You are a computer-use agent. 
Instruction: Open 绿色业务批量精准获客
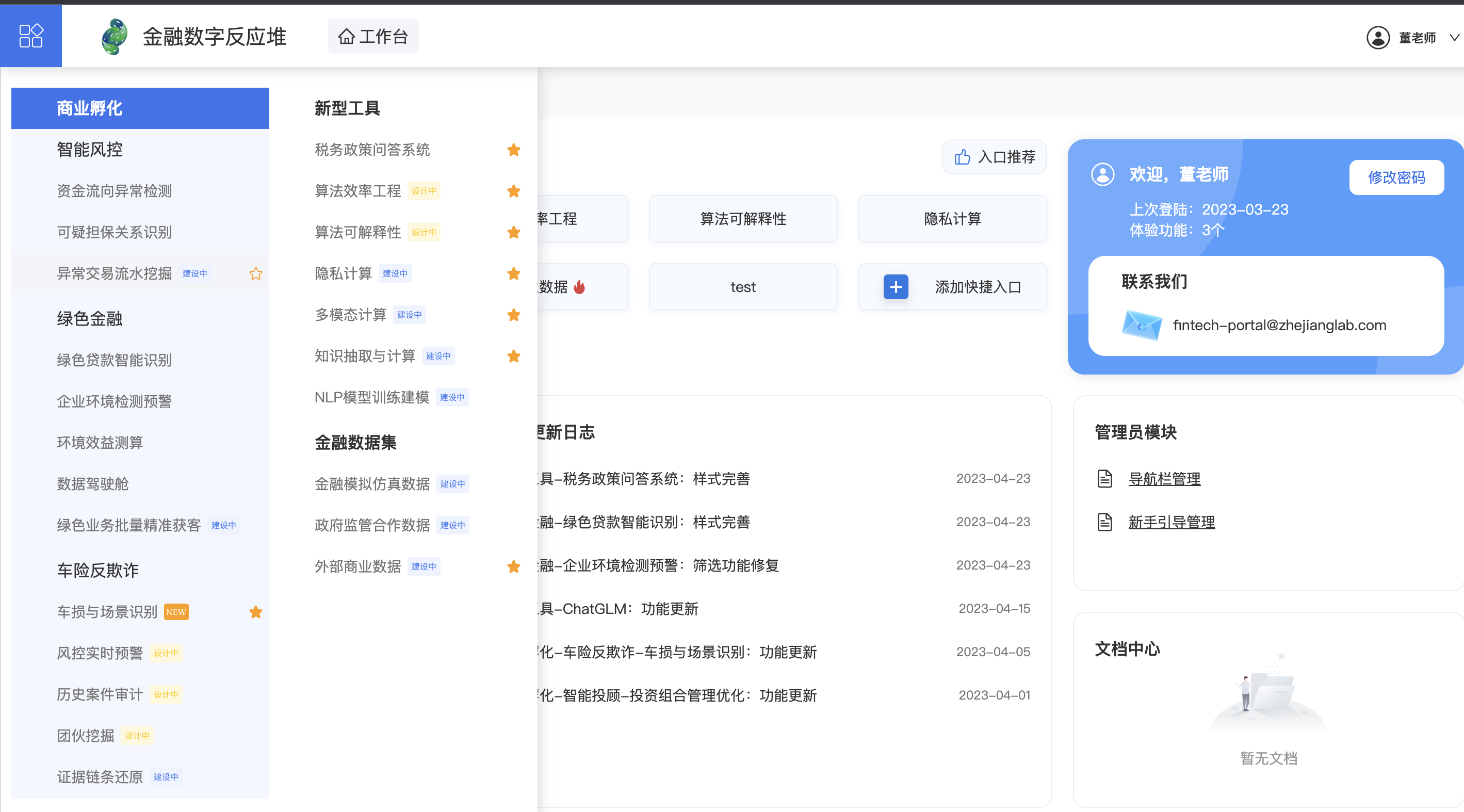(x=129, y=525)
